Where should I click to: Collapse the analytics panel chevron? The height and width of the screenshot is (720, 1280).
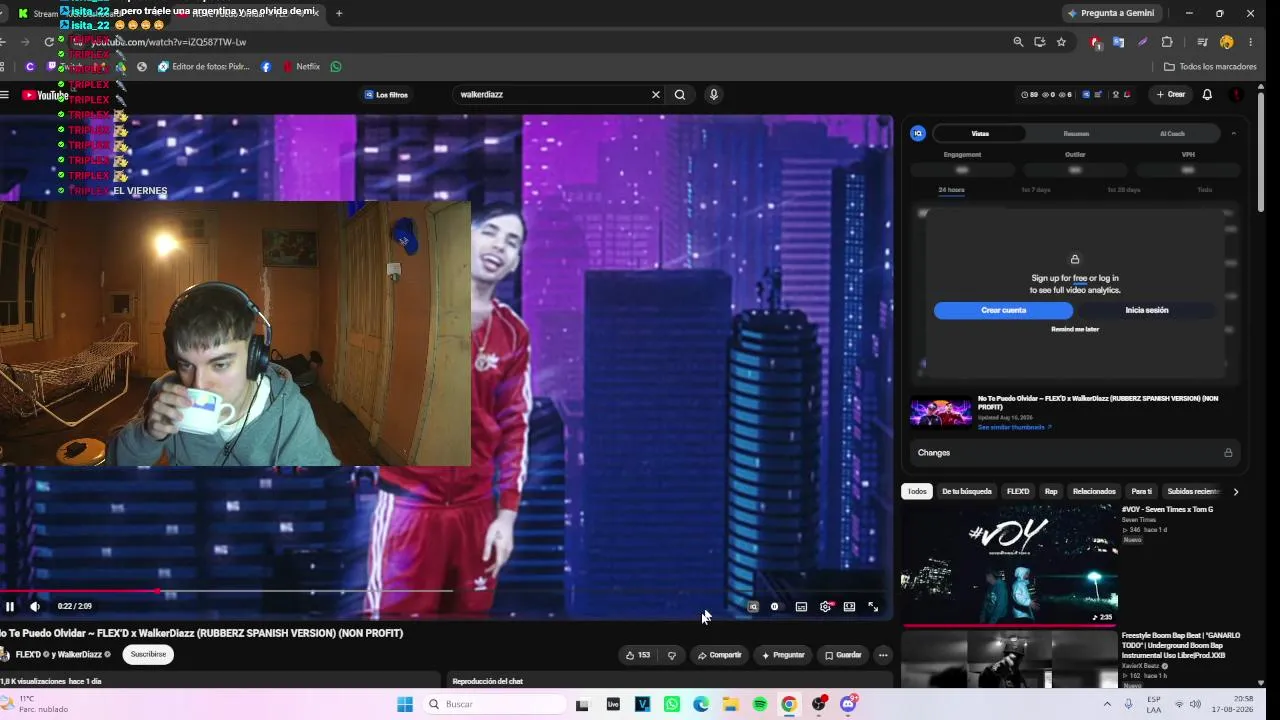(x=1233, y=133)
